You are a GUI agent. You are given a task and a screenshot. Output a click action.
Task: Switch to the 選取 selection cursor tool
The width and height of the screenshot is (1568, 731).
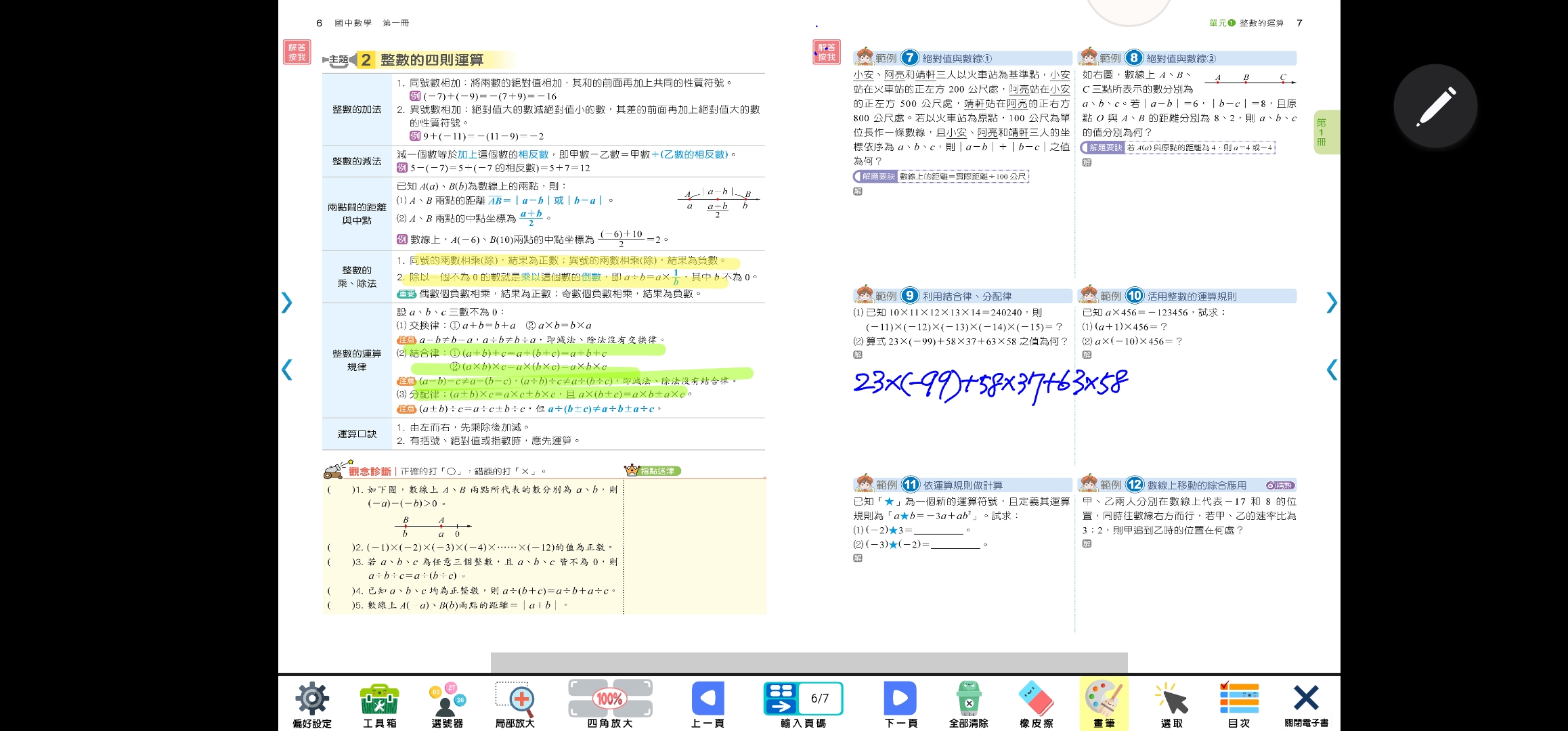tap(1171, 705)
